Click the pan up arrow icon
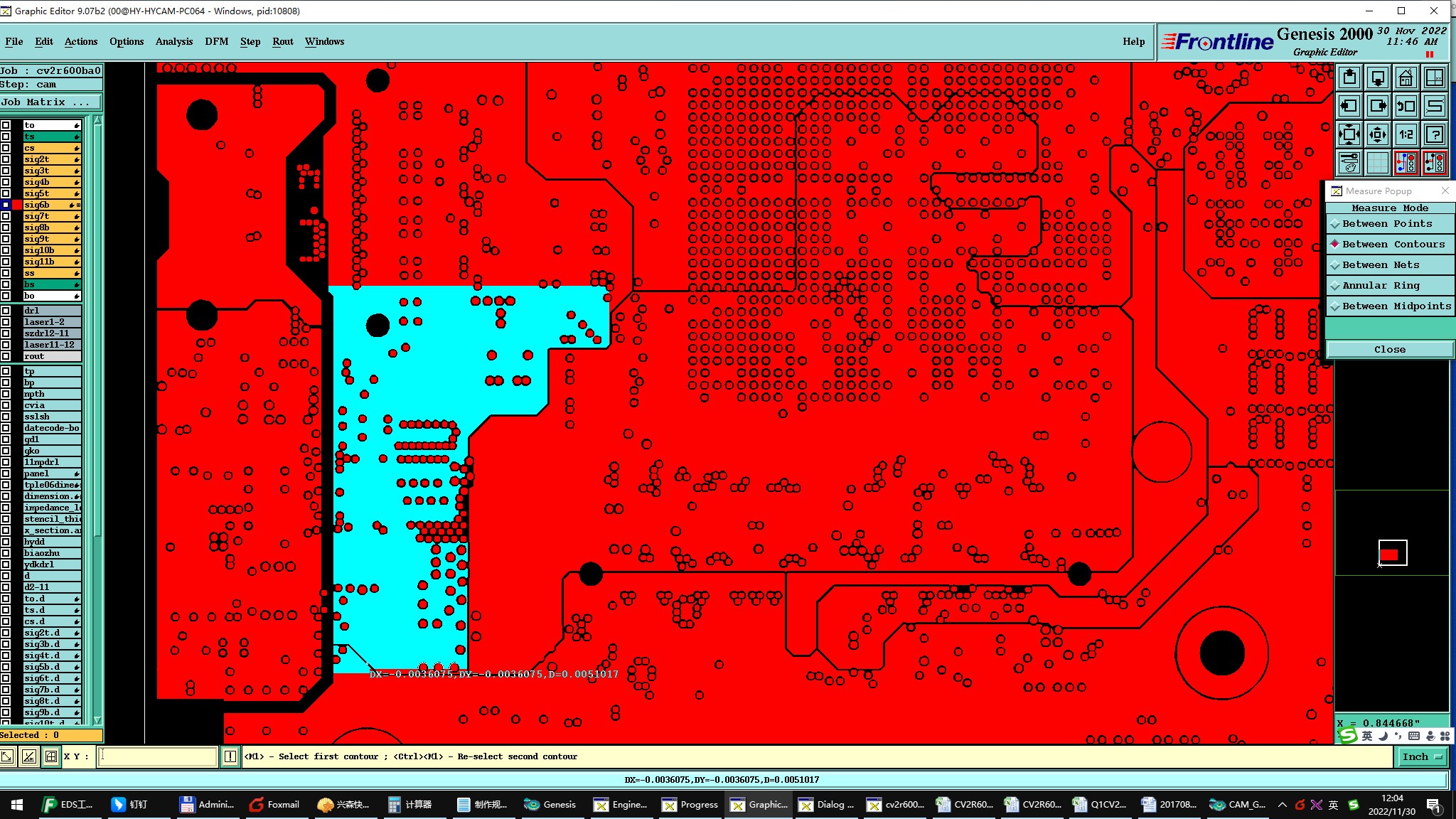The width and height of the screenshot is (1456, 819). pyautogui.click(x=1349, y=77)
